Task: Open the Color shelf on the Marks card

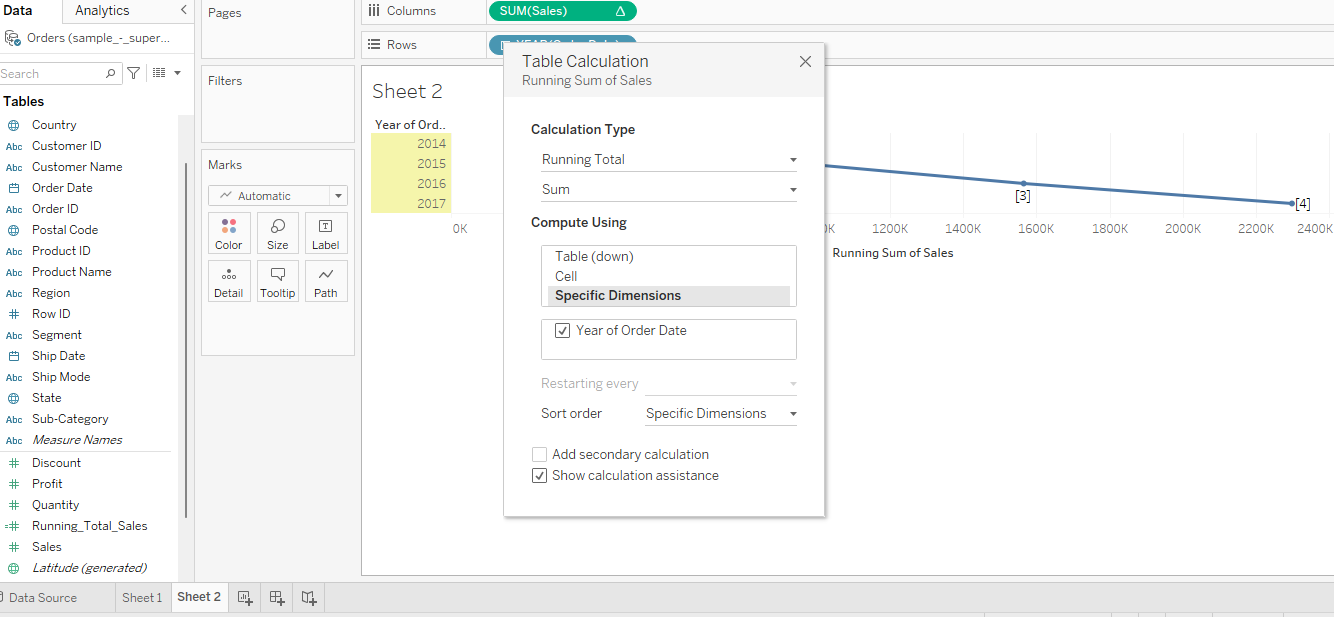Action: tap(229, 232)
